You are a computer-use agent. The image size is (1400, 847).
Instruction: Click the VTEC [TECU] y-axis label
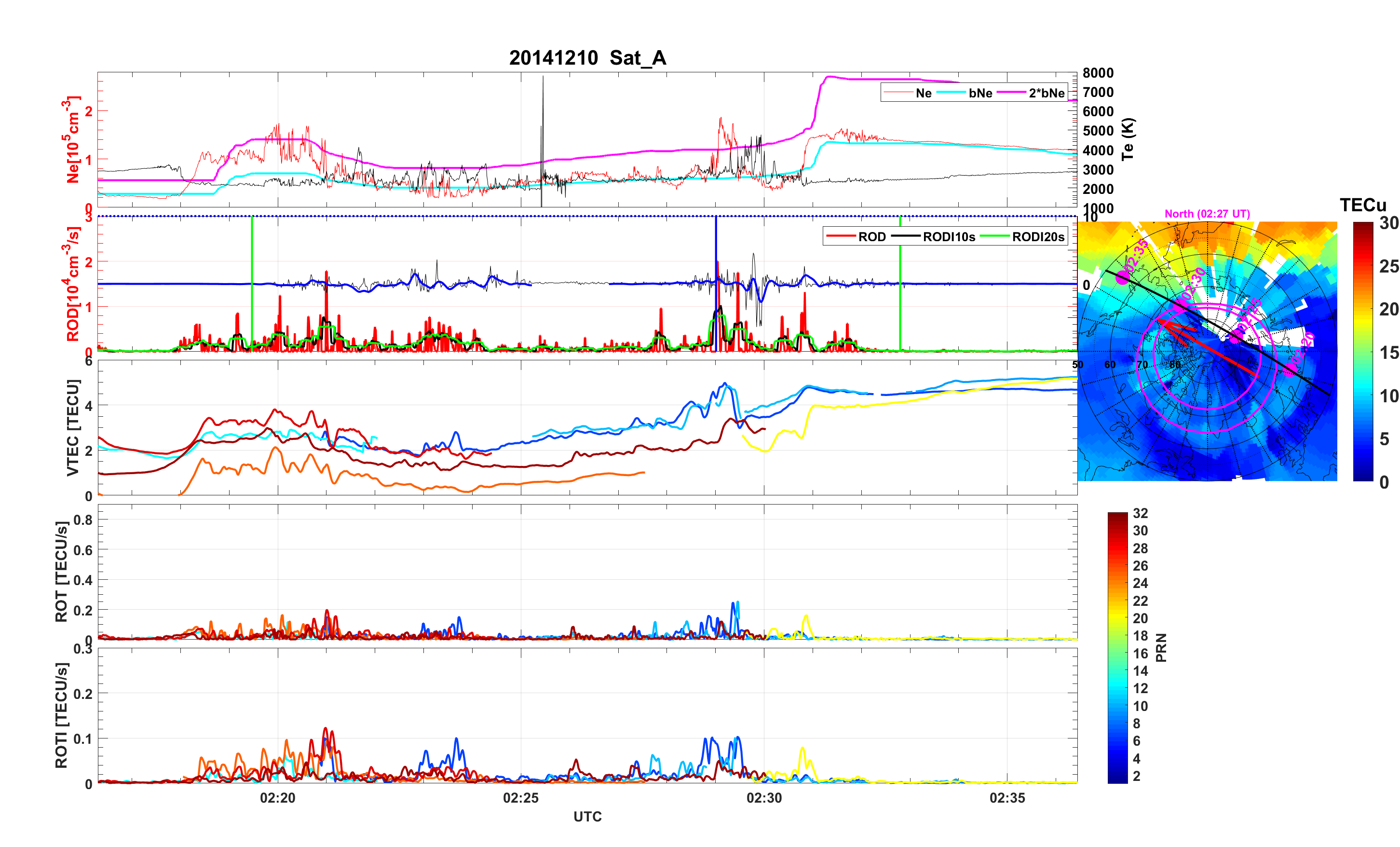73,427
